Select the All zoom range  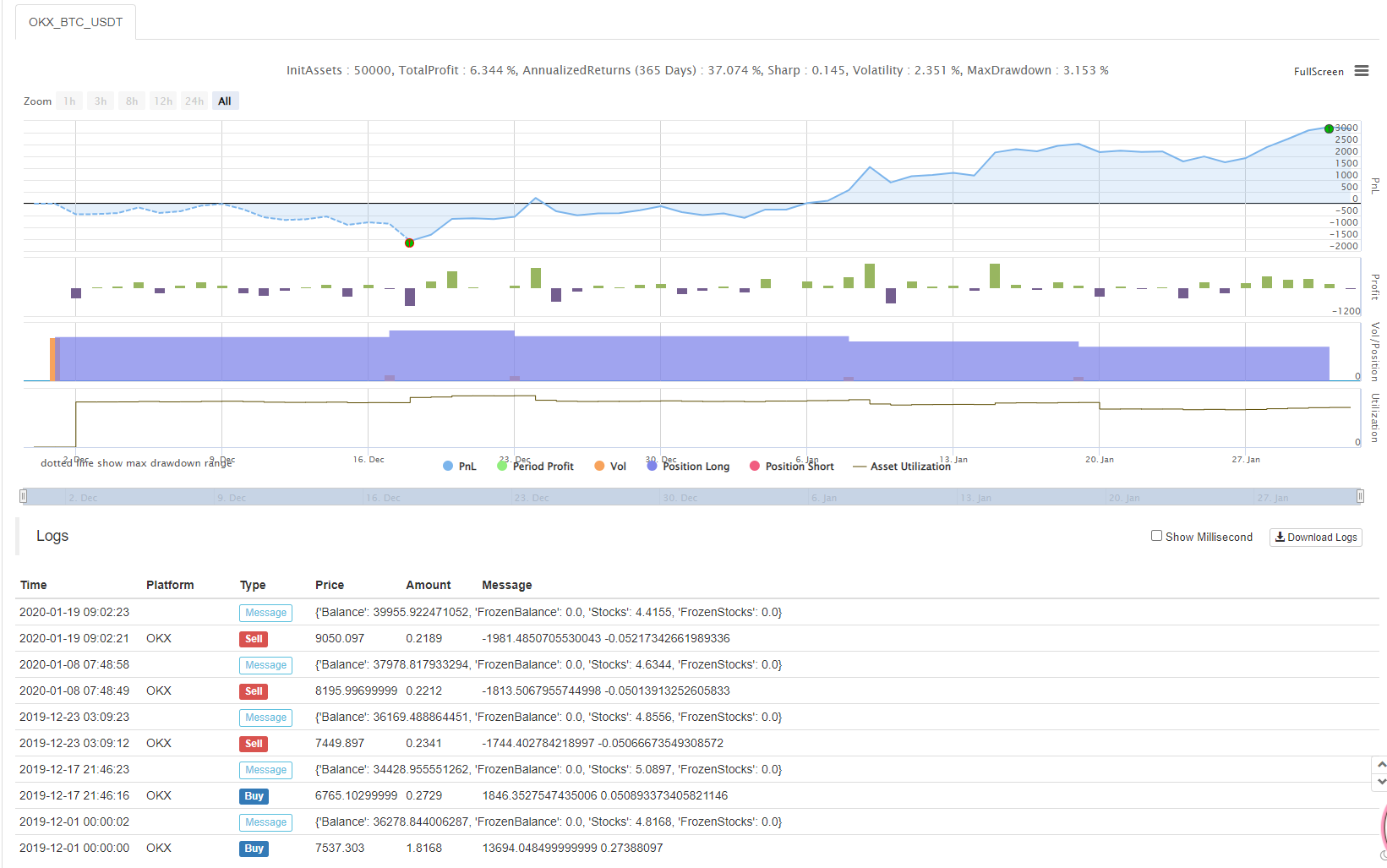tap(225, 101)
